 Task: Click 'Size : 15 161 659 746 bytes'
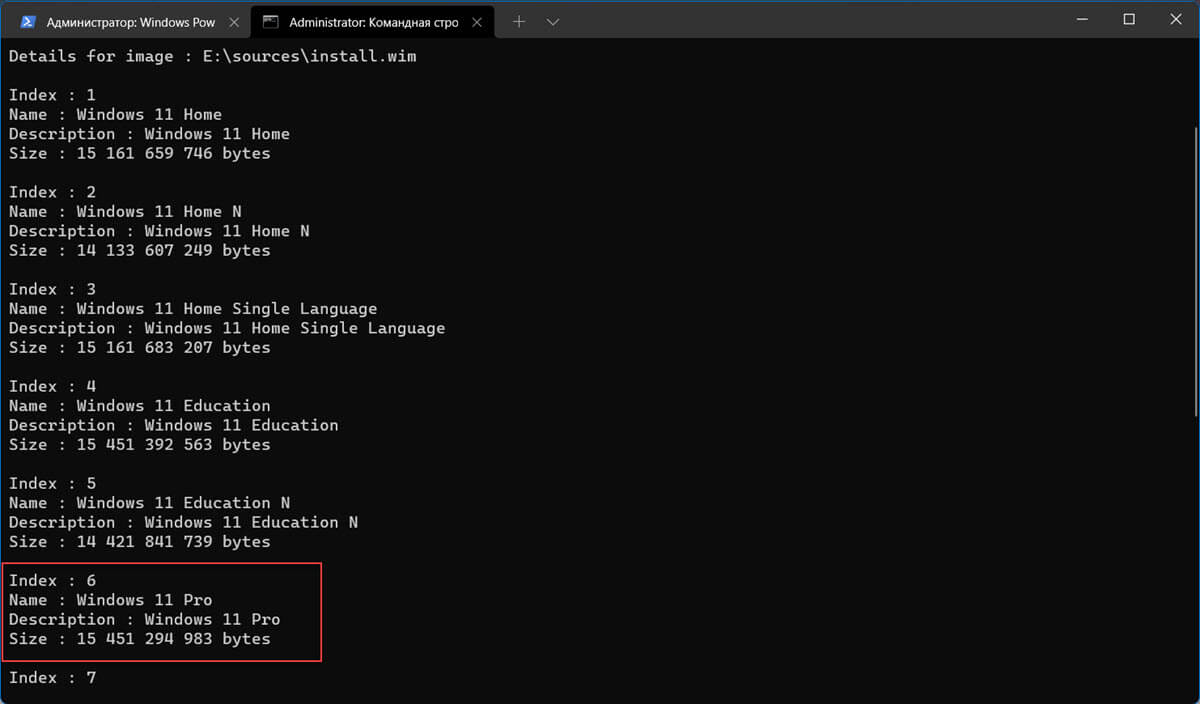coord(140,153)
